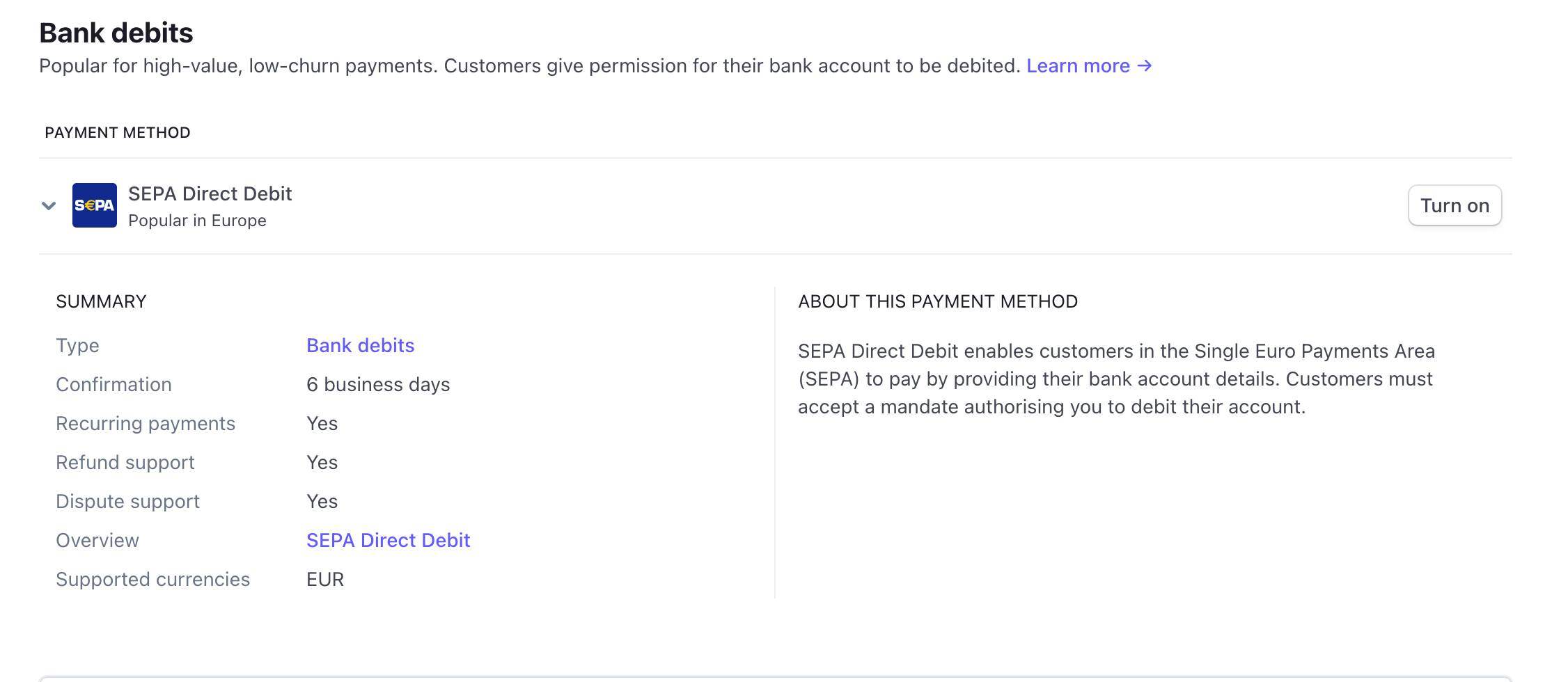This screenshot has width=1568, height=682.
Task: Turn on SEPA Direct Debit
Action: point(1455,205)
